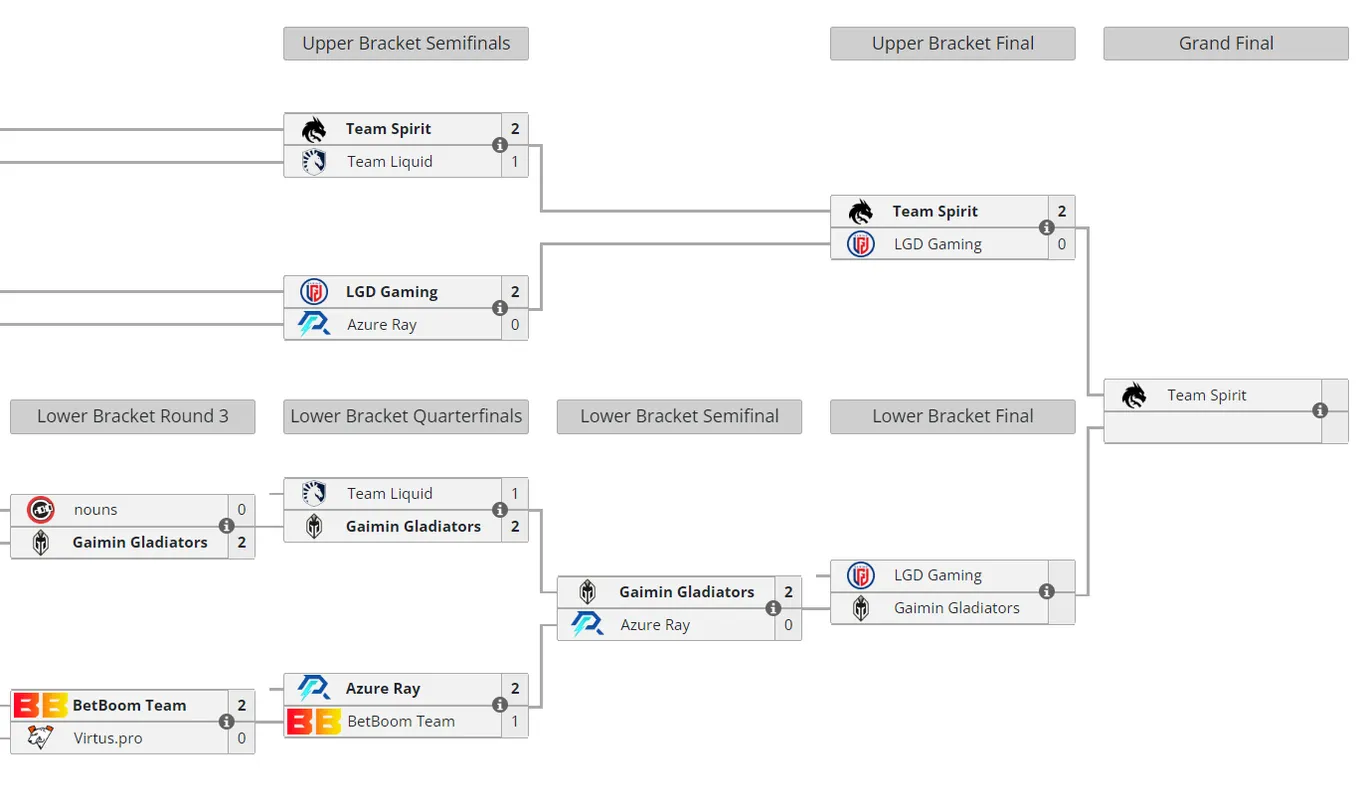
Task: Open Lower Bracket Final match info icon
Action: [1047, 591]
